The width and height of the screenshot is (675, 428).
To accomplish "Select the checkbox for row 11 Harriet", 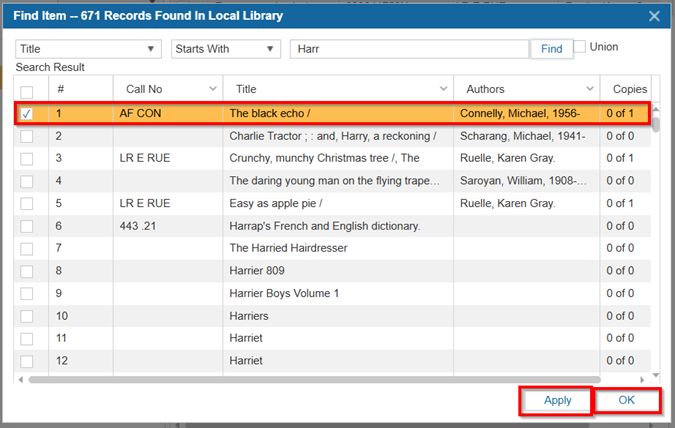I will click(x=27, y=338).
